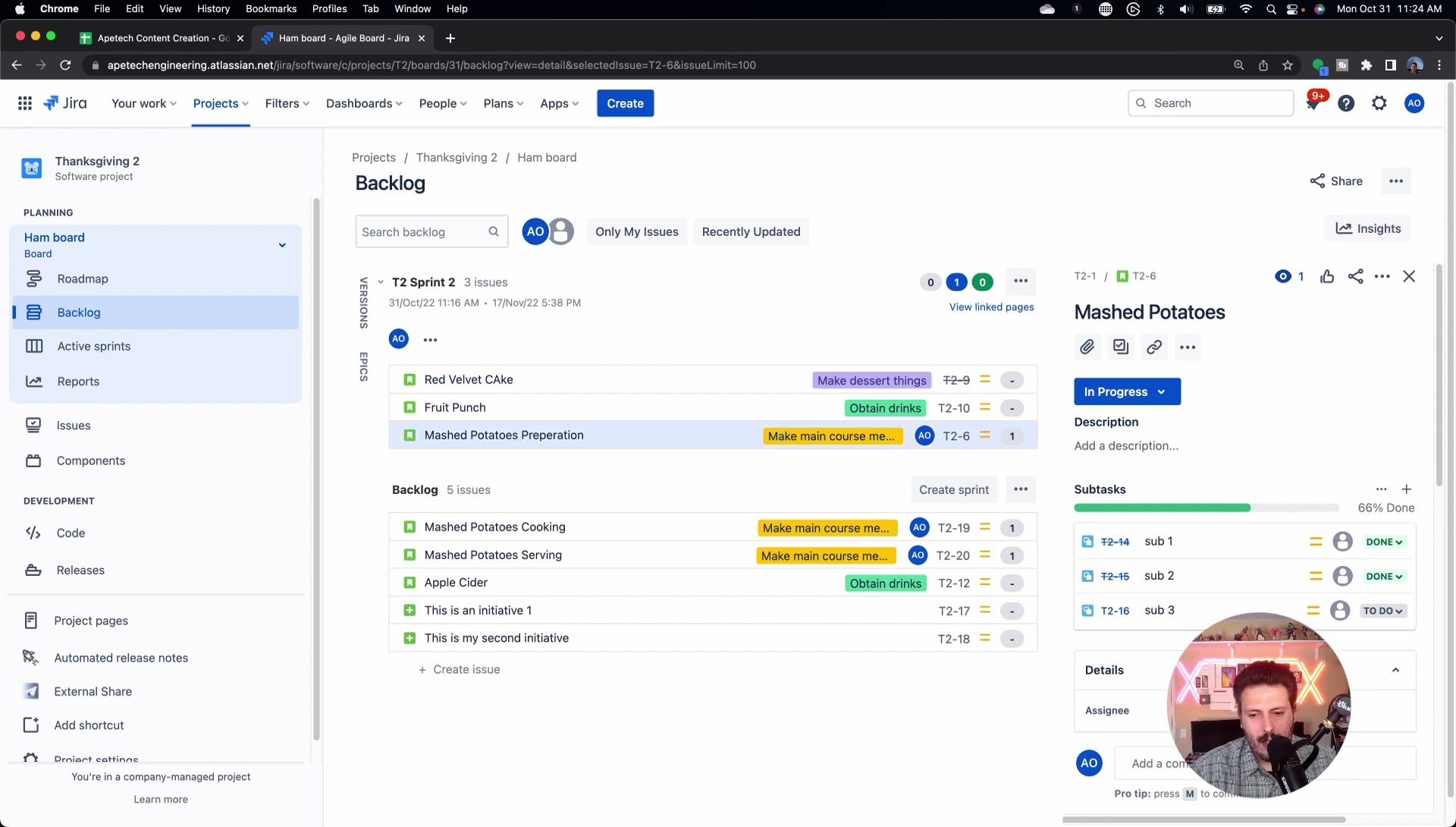Collapse the T2 Sprint 2 section
This screenshot has height=827, width=1456.
point(381,282)
